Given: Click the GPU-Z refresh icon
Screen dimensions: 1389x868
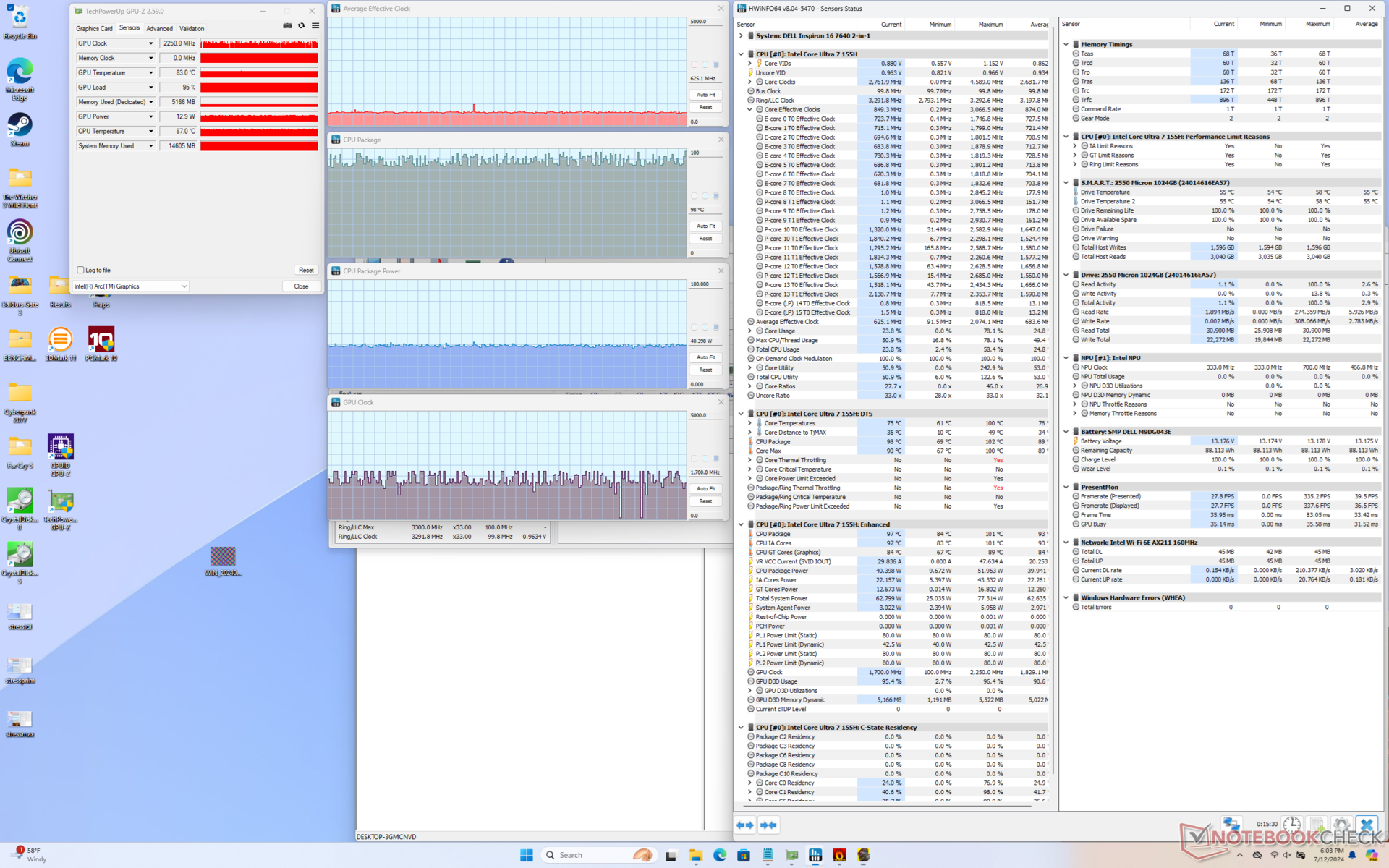Looking at the screenshot, I should tap(302, 26).
